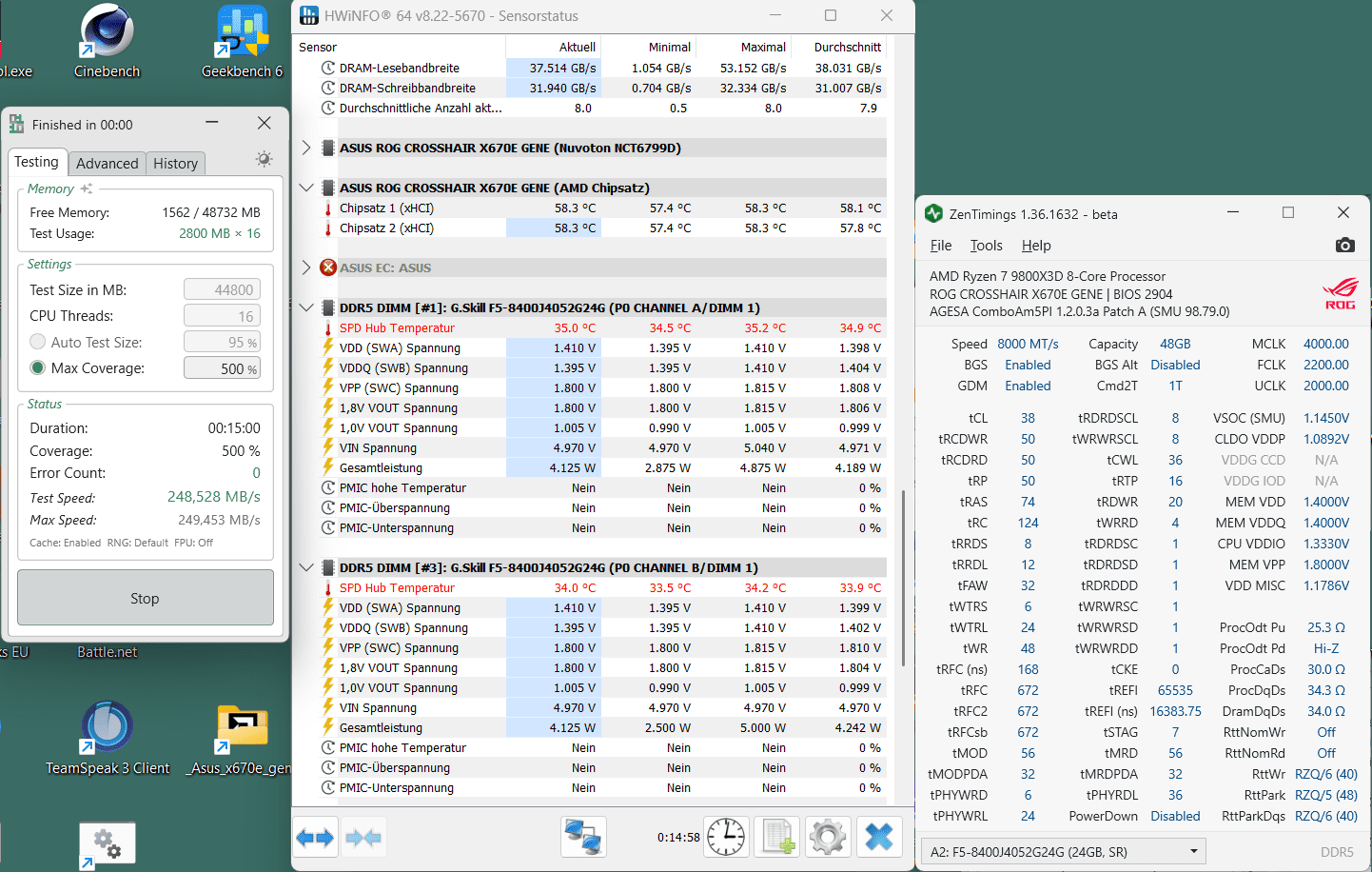The image size is (1372, 872).
Task: Select the Auto Test Size radio button
Action: [38, 342]
